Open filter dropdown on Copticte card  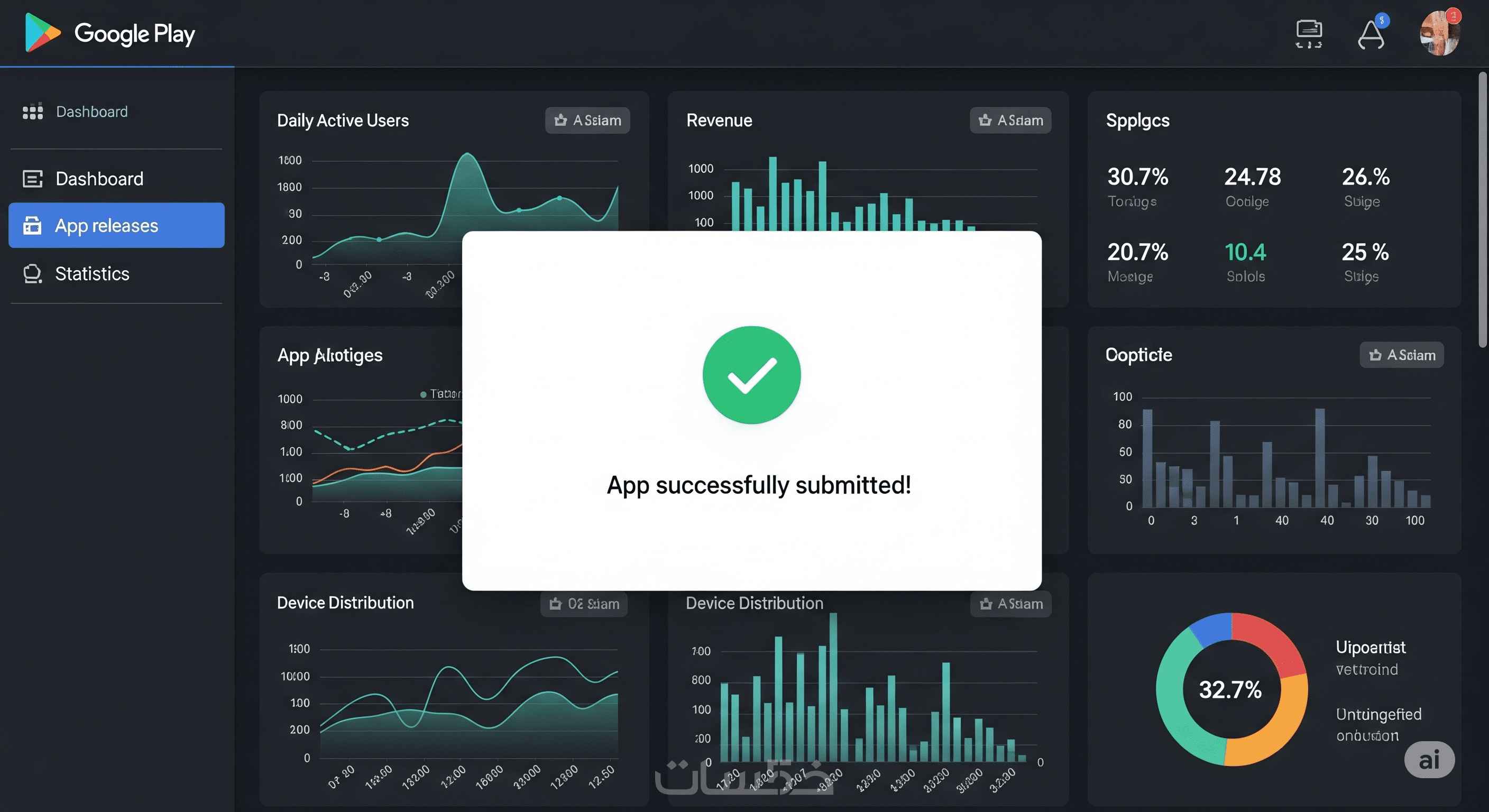click(x=1401, y=355)
